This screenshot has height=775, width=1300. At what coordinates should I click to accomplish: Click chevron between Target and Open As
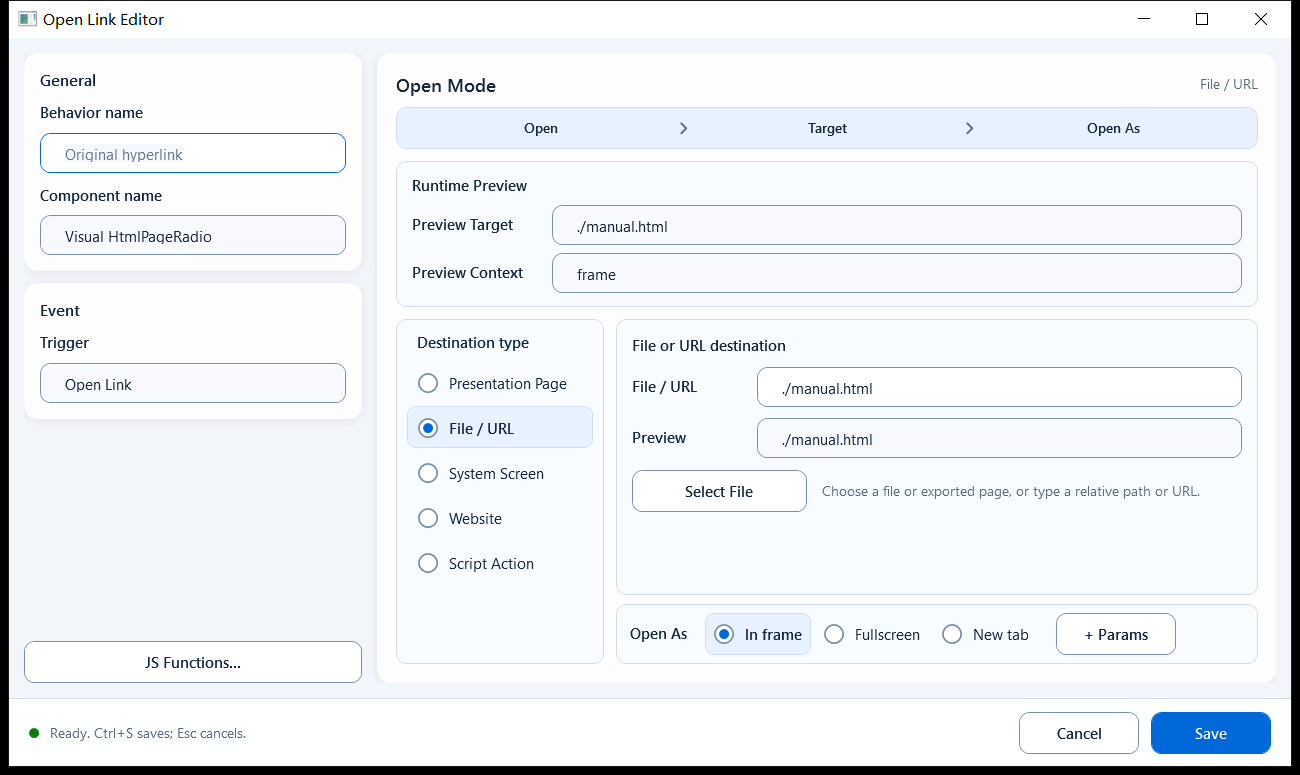tap(970, 128)
